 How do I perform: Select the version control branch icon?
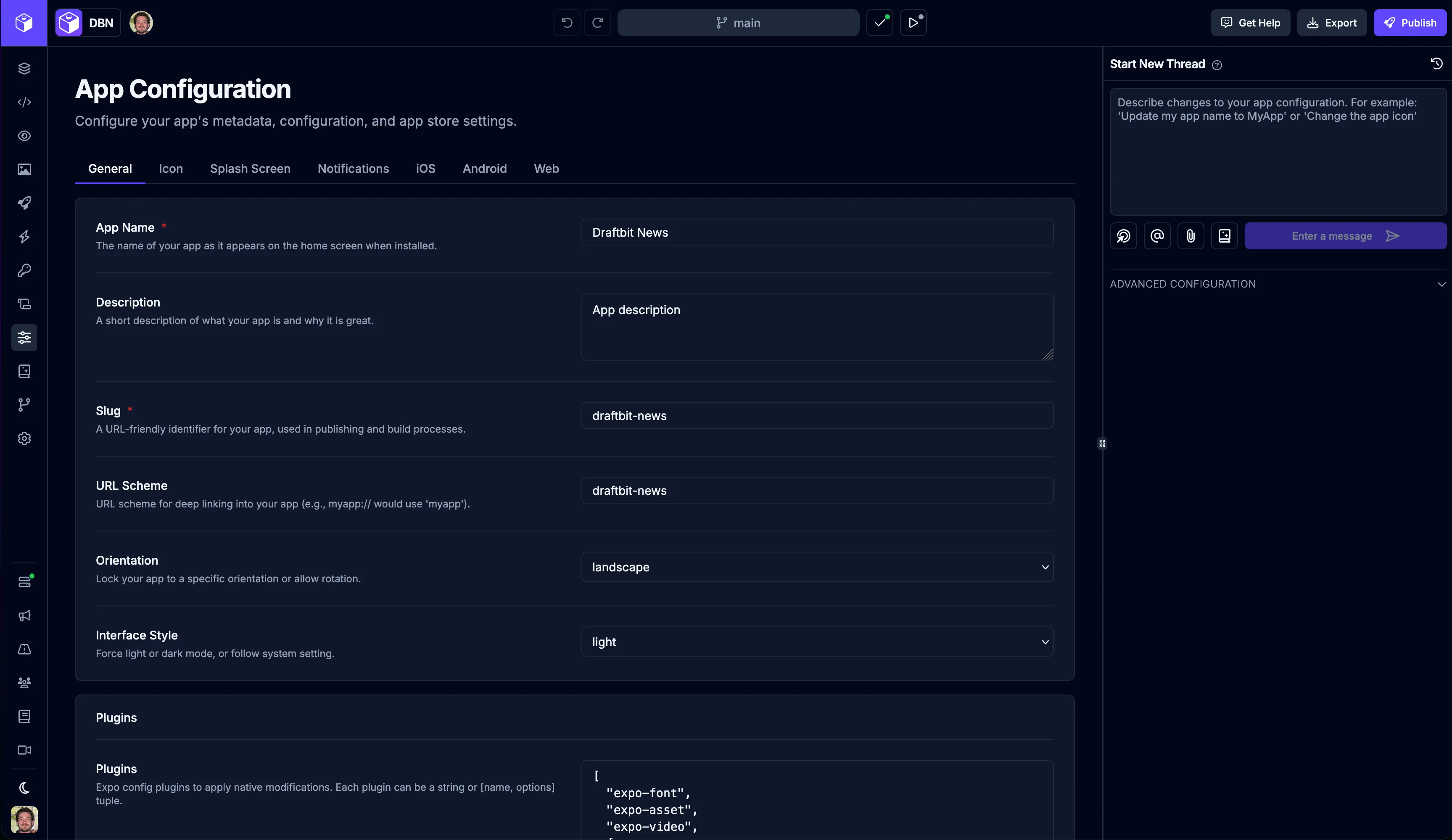(x=24, y=405)
